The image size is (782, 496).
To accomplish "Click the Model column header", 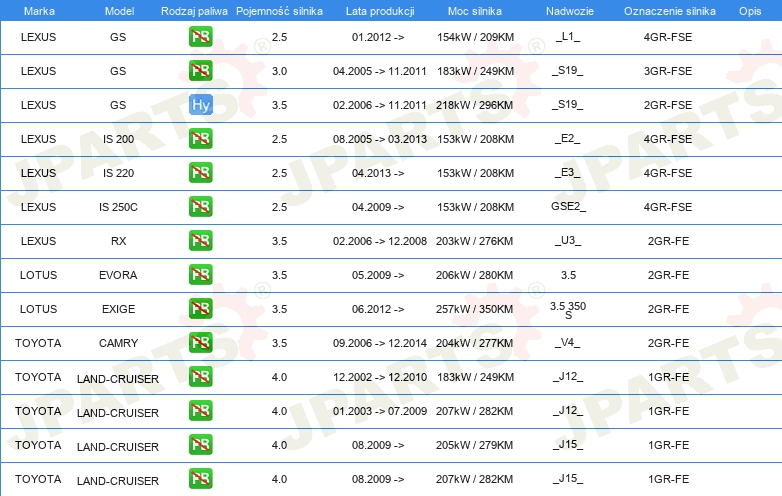I will tap(118, 10).
